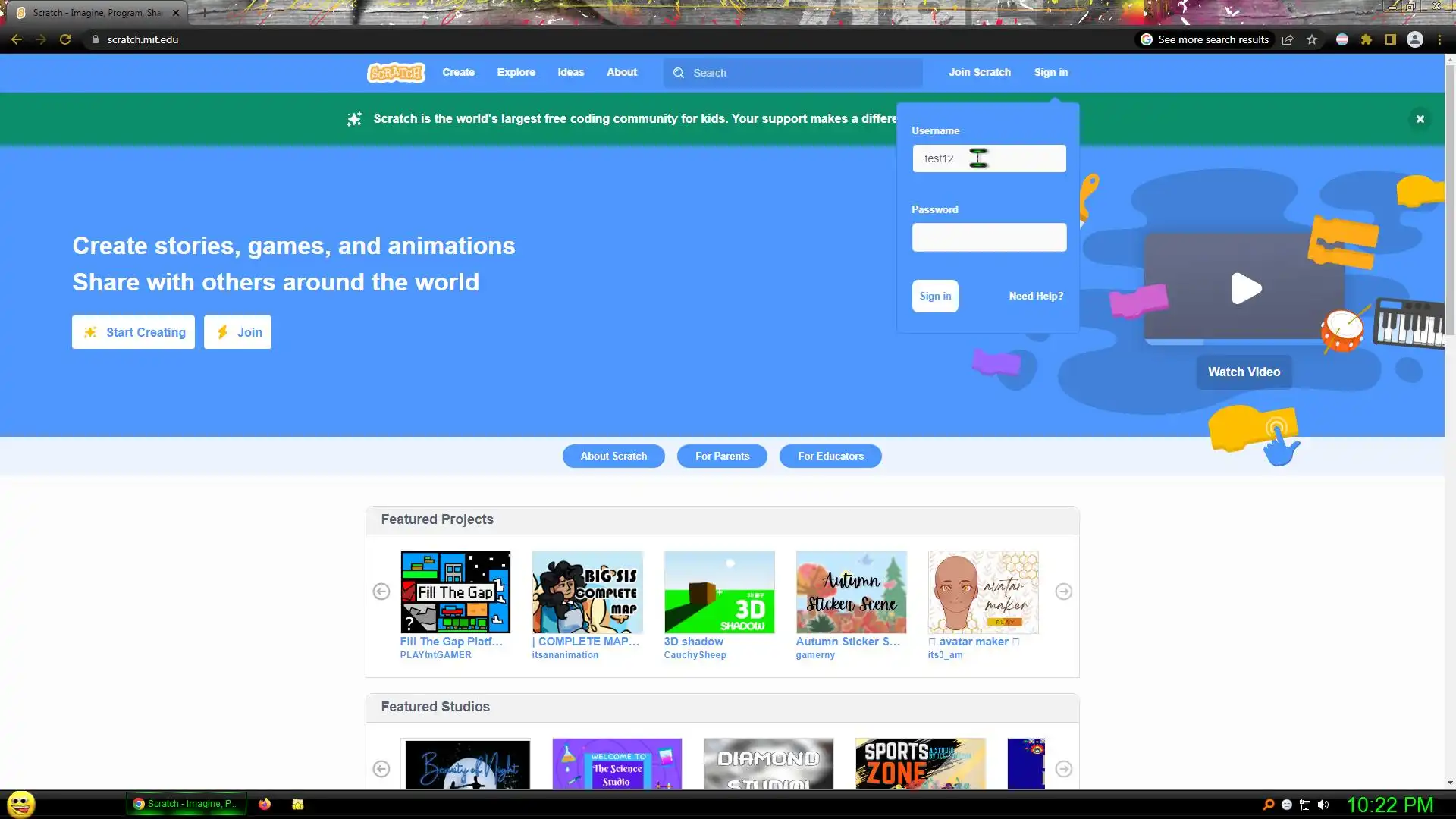This screenshot has width=1456, height=819.
Task: Open the 3D shadow project thumbnail
Action: (719, 592)
